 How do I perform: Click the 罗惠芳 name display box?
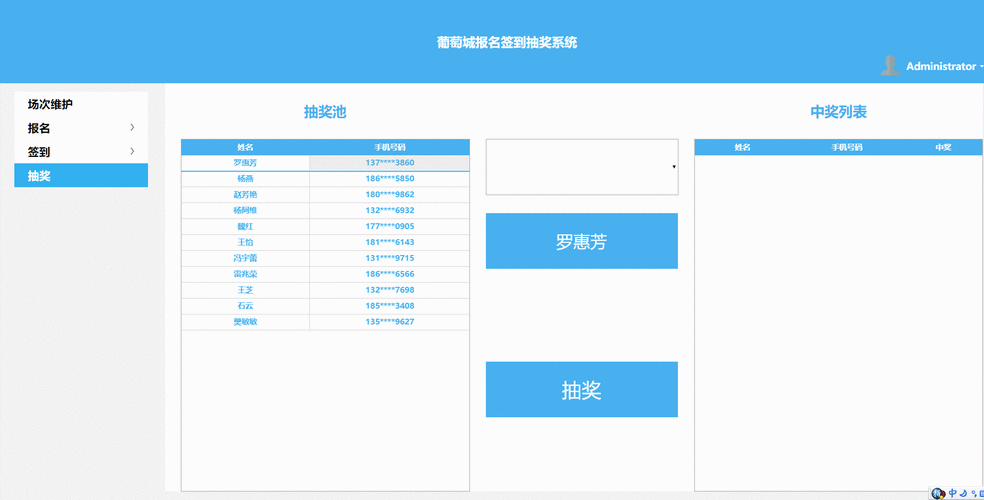(581, 242)
